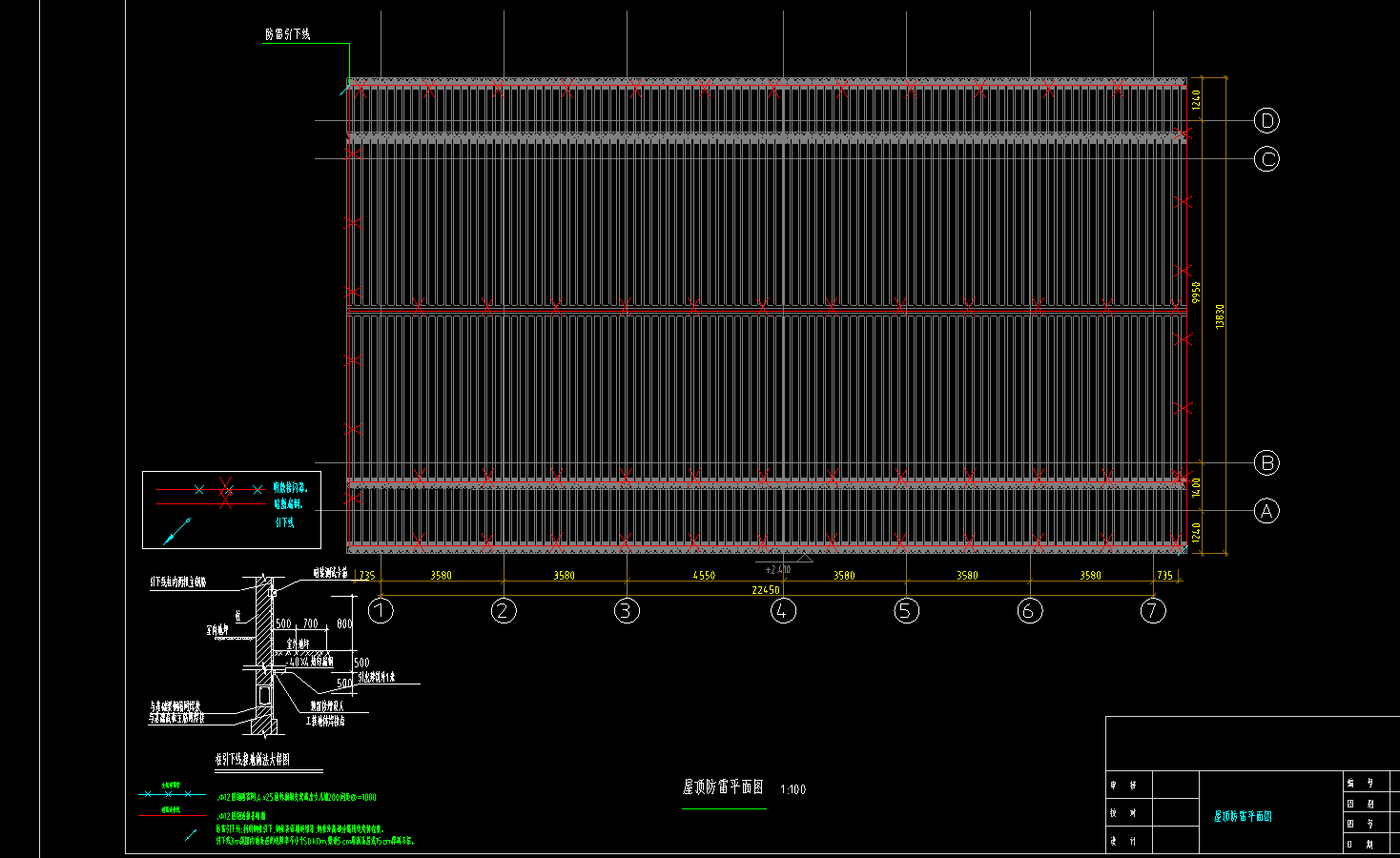Image resolution: width=1400 pixels, height=858 pixels.
Task: Select grid axis bubble number 2
Action: (504, 610)
